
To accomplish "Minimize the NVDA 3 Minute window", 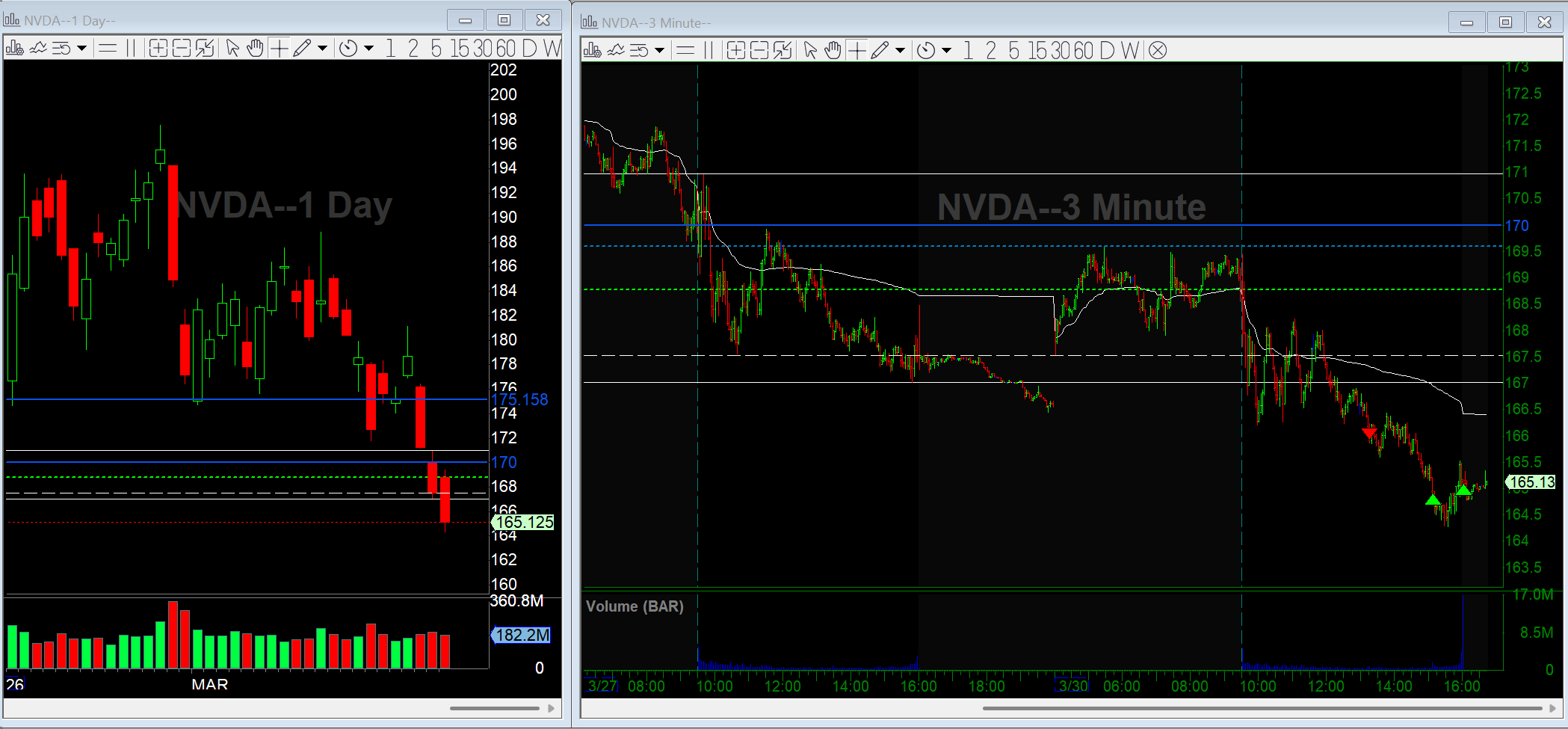I will pos(1466,22).
